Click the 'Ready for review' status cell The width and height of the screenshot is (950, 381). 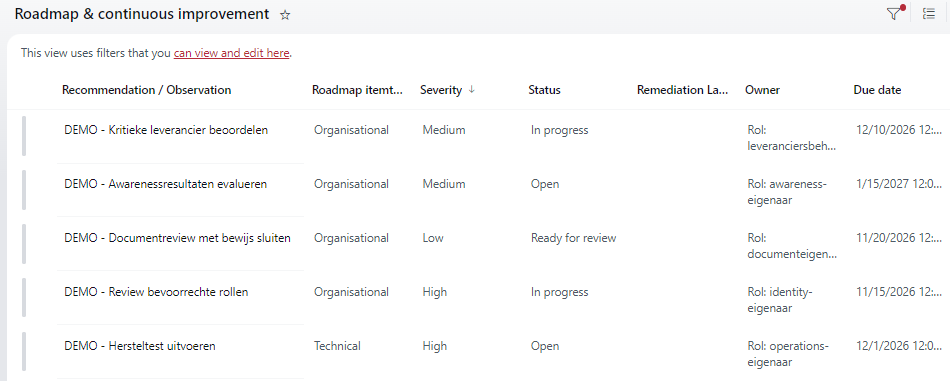[x=574, y=238]
